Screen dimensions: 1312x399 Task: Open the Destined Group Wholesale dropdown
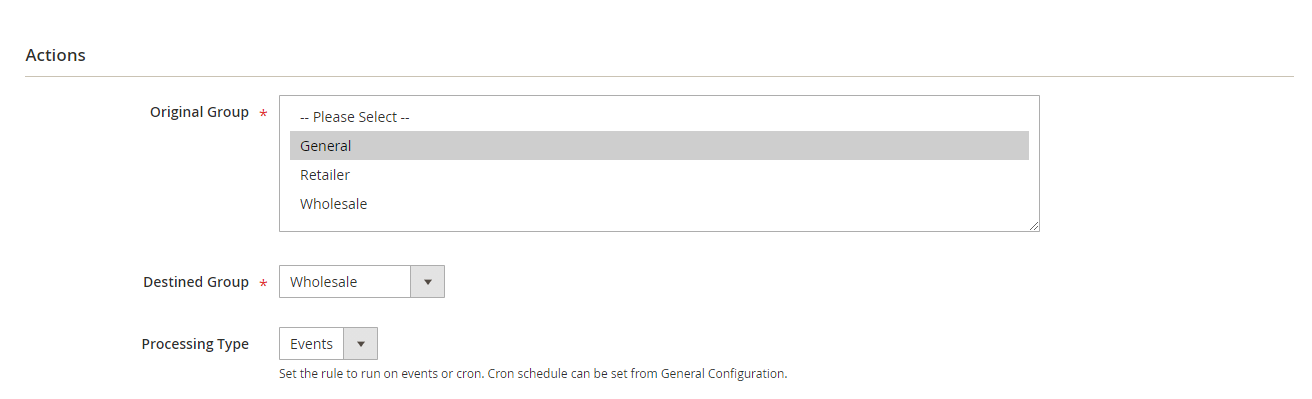[362, 282]
